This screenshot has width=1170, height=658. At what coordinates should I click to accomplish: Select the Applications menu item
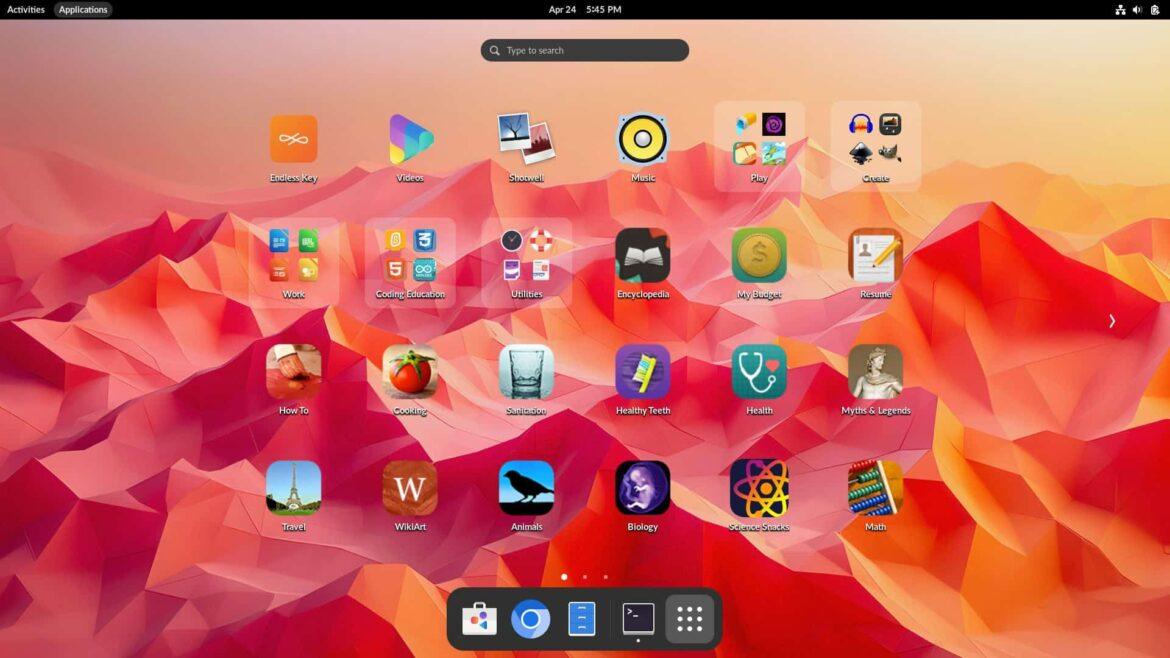[x=83, y=9]
